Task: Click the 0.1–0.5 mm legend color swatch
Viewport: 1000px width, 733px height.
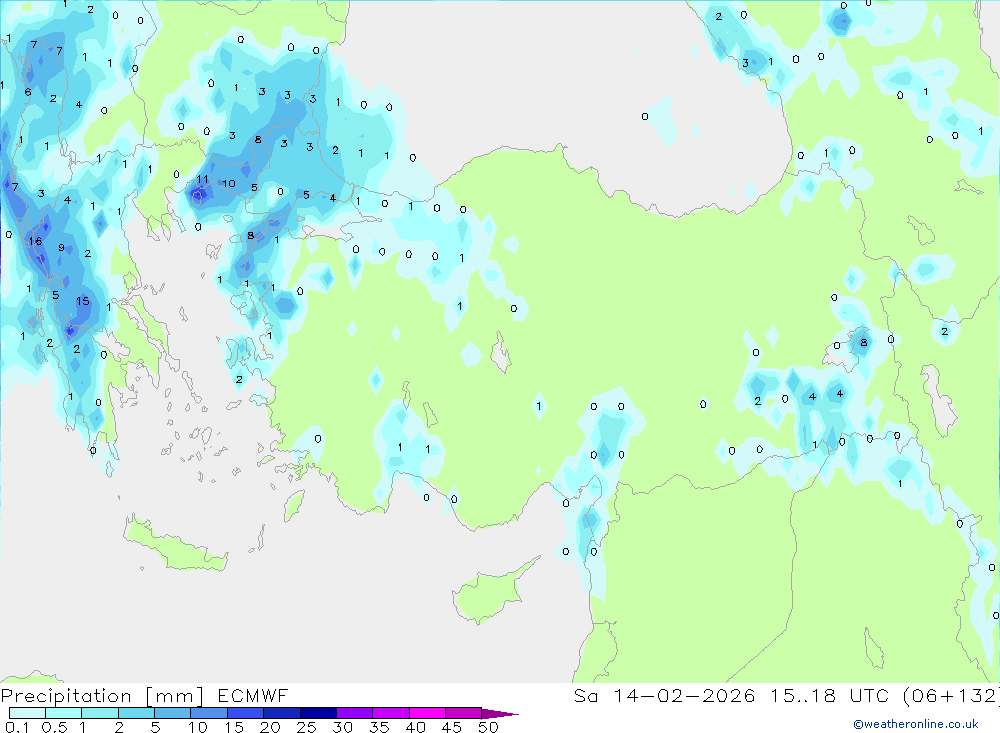Action: (x=27, y=713)
